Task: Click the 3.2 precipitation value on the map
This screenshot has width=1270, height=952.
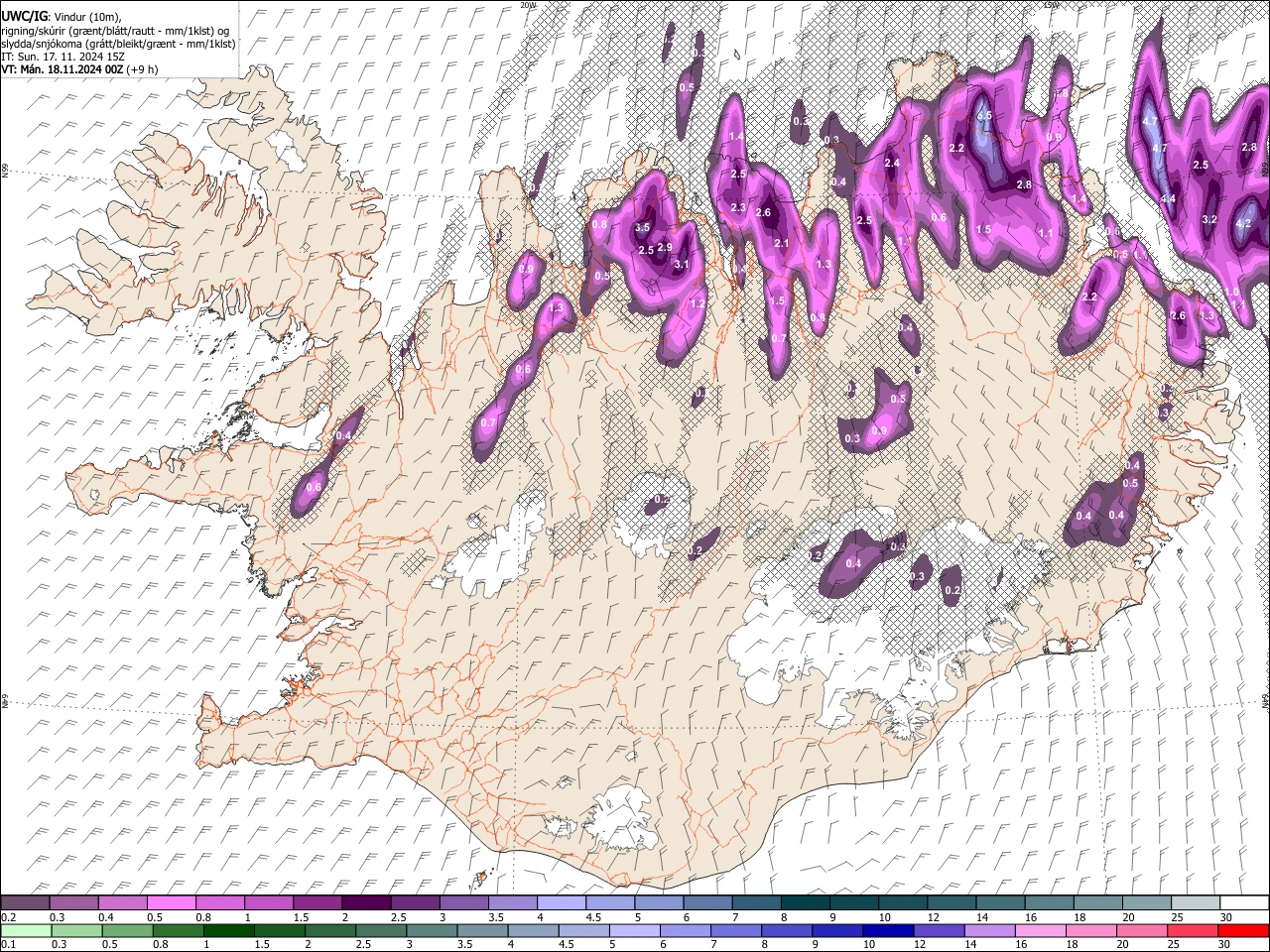Action: pyautogui.click(x=1209, y=219)
